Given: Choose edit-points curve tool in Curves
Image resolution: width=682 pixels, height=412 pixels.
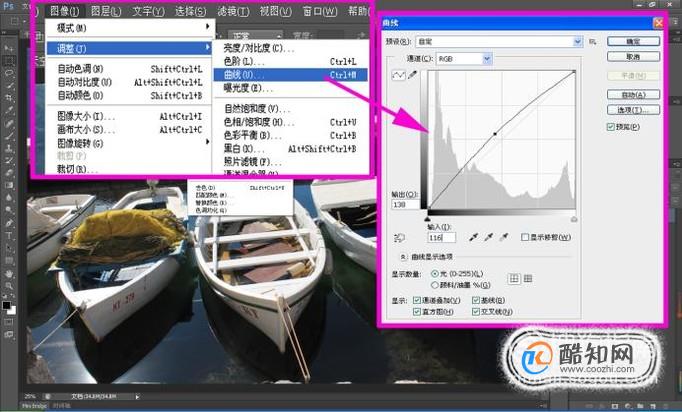Looking at the screenshot, I should pos(398,75).
